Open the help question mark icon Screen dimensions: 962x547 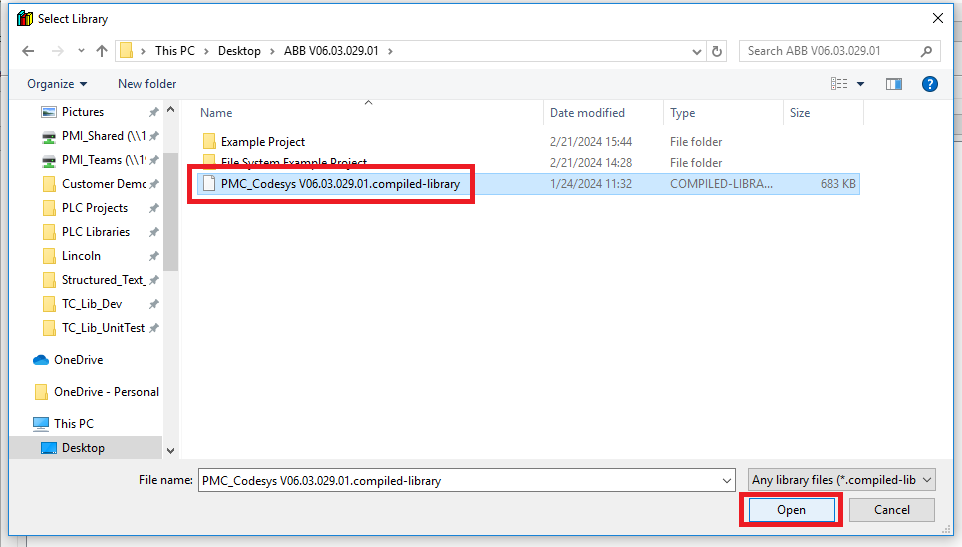[929, 84]
